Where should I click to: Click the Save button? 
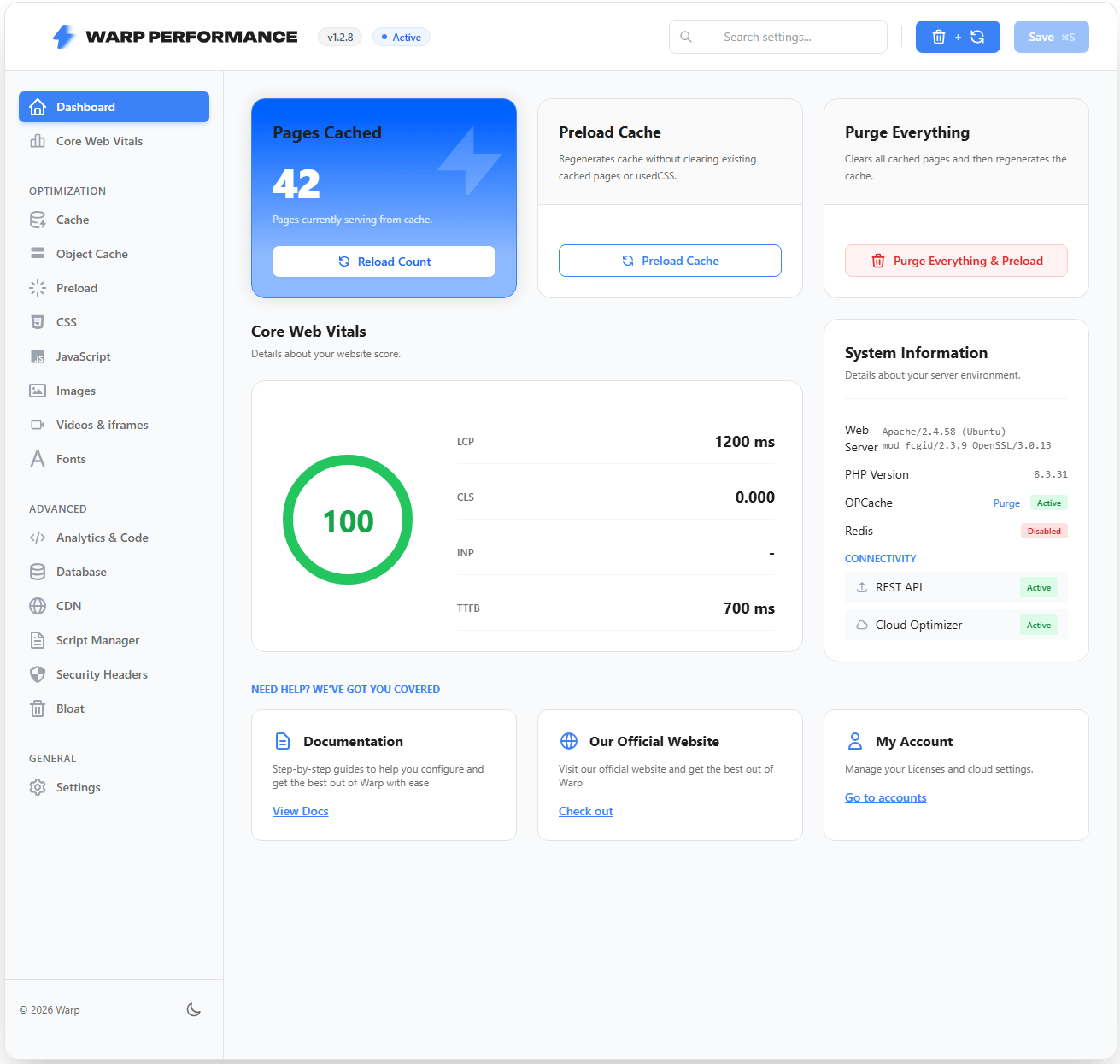coord(1051,37)
